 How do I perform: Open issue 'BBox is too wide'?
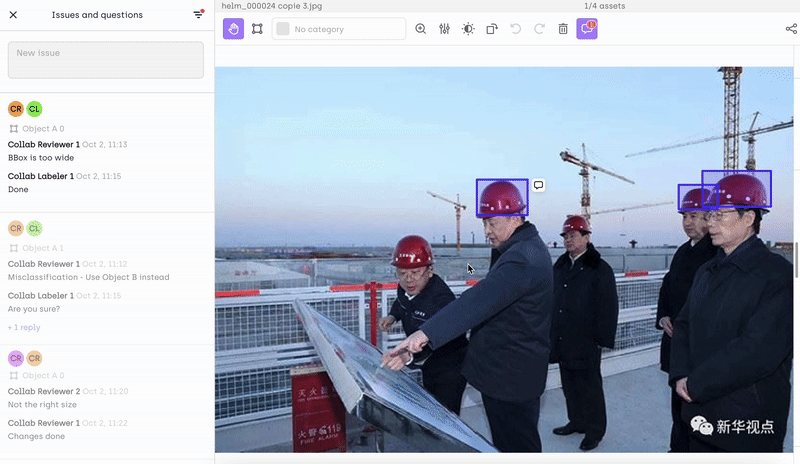point(41,158)
